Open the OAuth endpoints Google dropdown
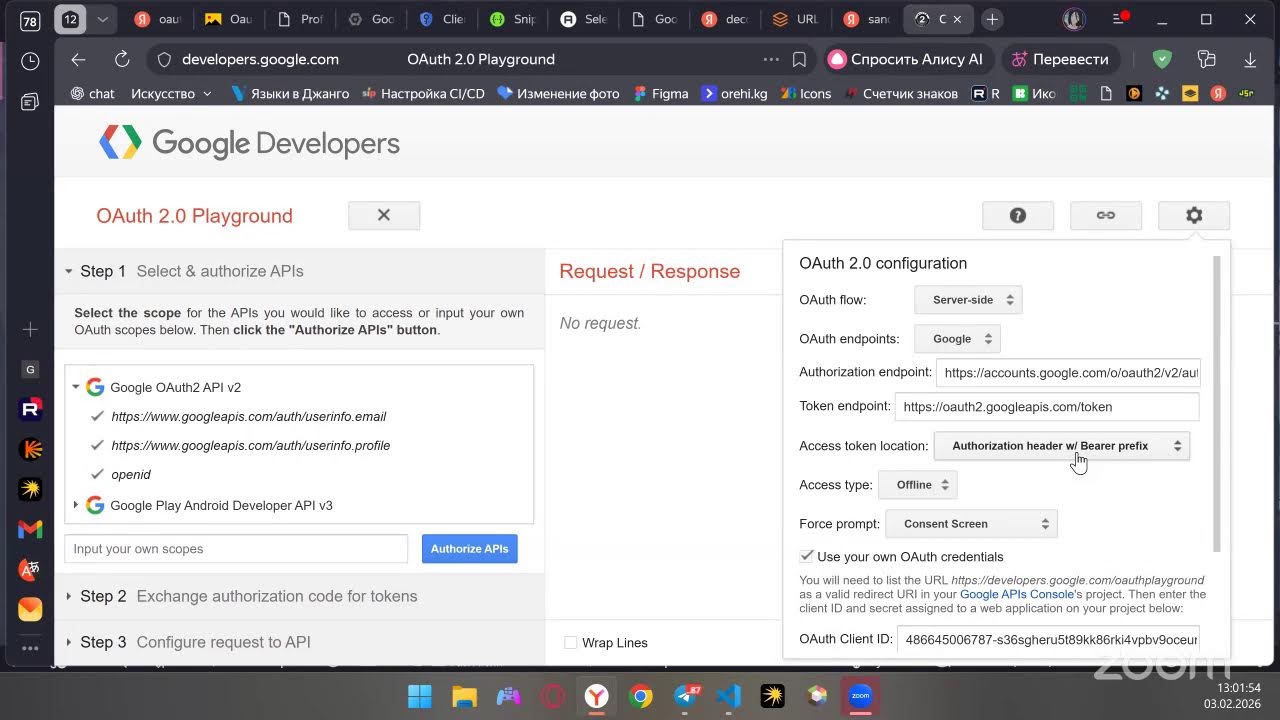The image size is (1280, 720). pyautogui.click(x=958, y=339)
